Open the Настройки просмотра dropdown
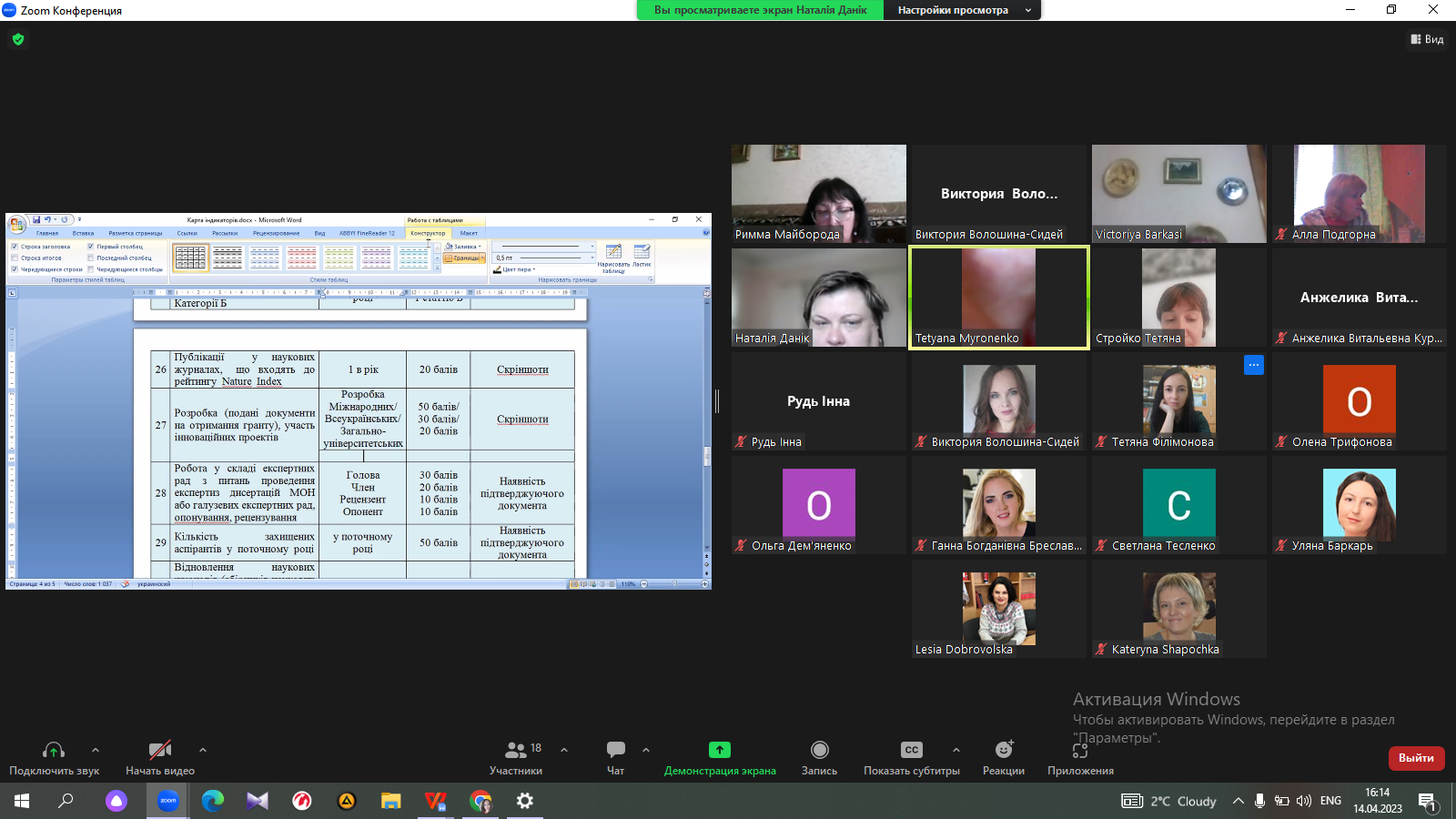The width and height of the screenshot is (1456, 819). pos(962,10)
